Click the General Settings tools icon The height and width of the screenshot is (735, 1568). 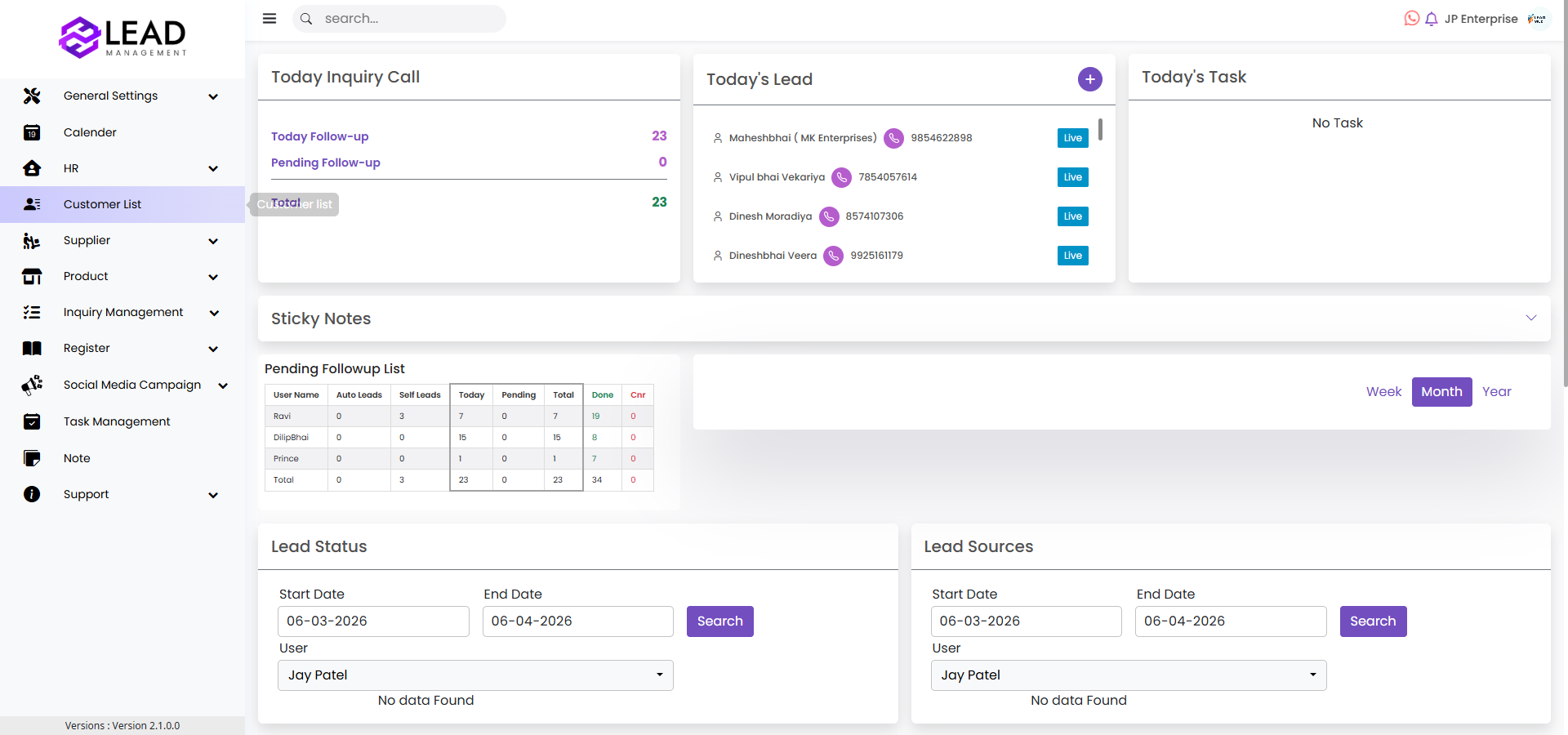click(x=32, y=96)
